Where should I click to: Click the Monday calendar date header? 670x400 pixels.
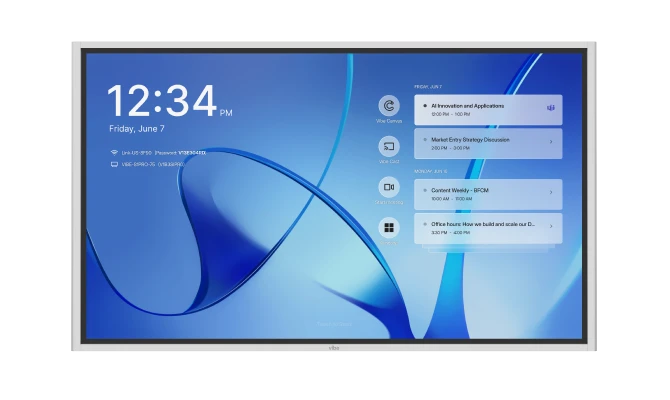[x=429, y=171]
